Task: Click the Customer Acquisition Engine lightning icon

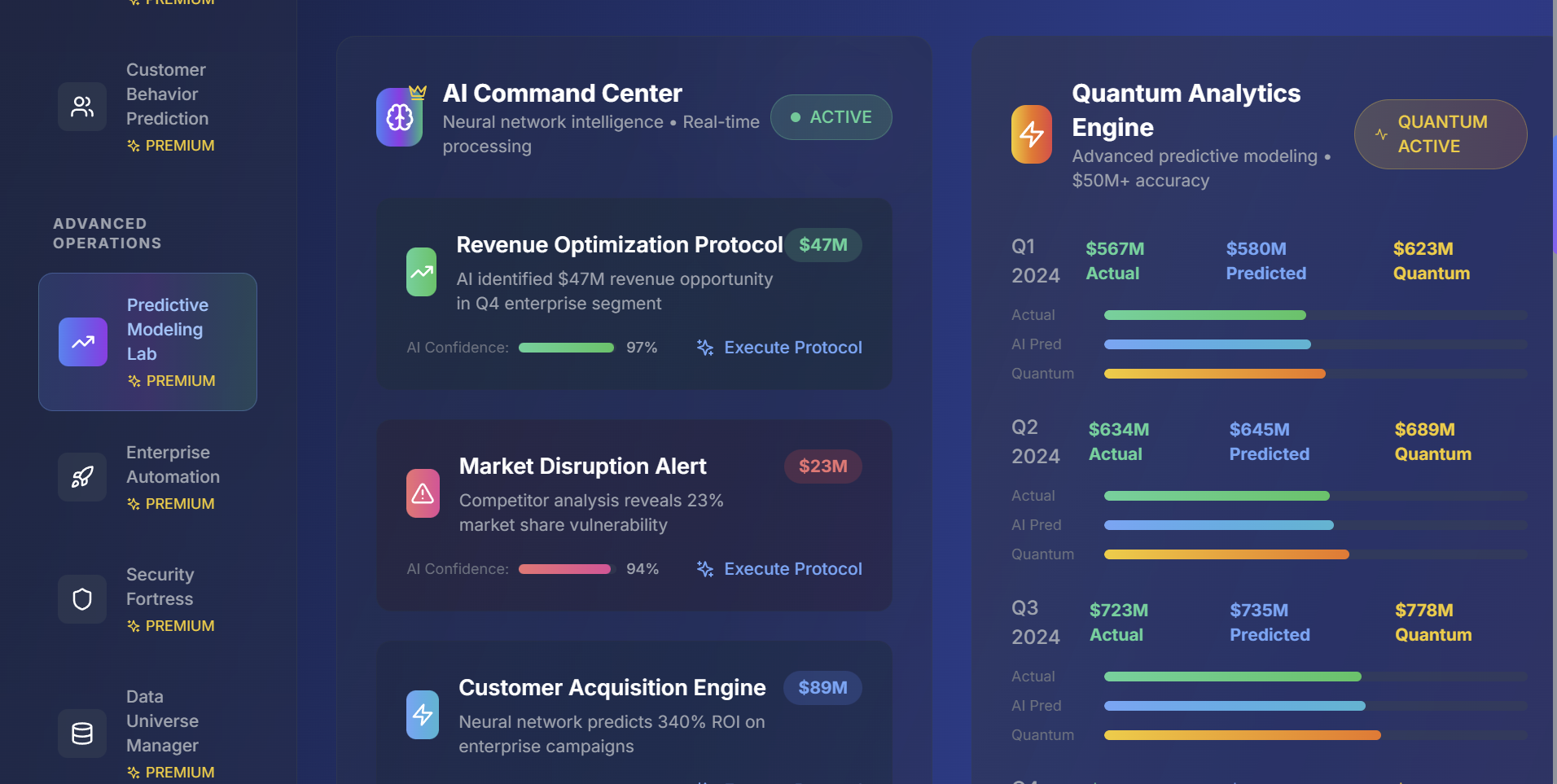Action: click(423, 715)
